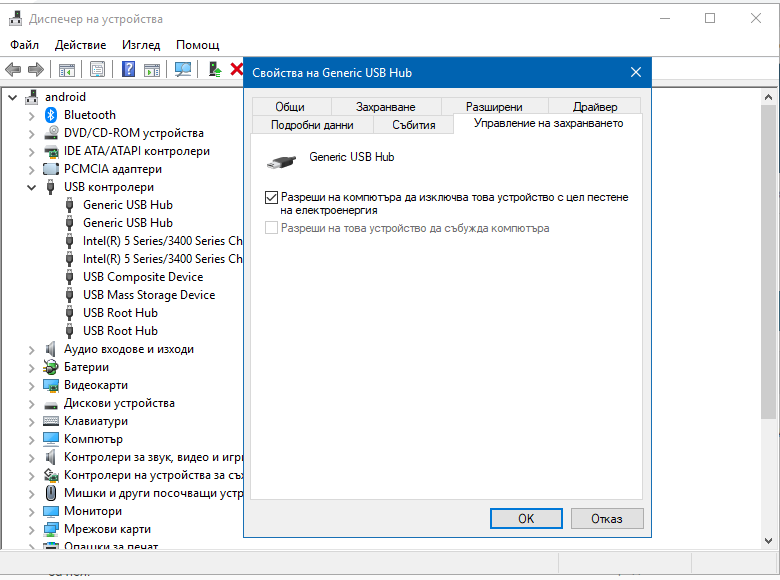Image resolution: width=780 pixels, height=580 pixels.
Task: Click the android computer root icon
Action: click(x=32, y=97)
